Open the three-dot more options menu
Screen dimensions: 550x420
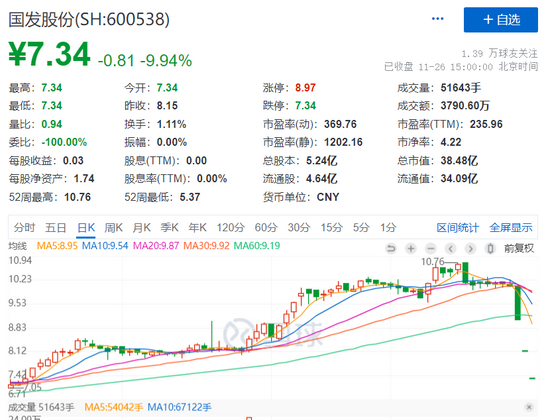point(437,19)
